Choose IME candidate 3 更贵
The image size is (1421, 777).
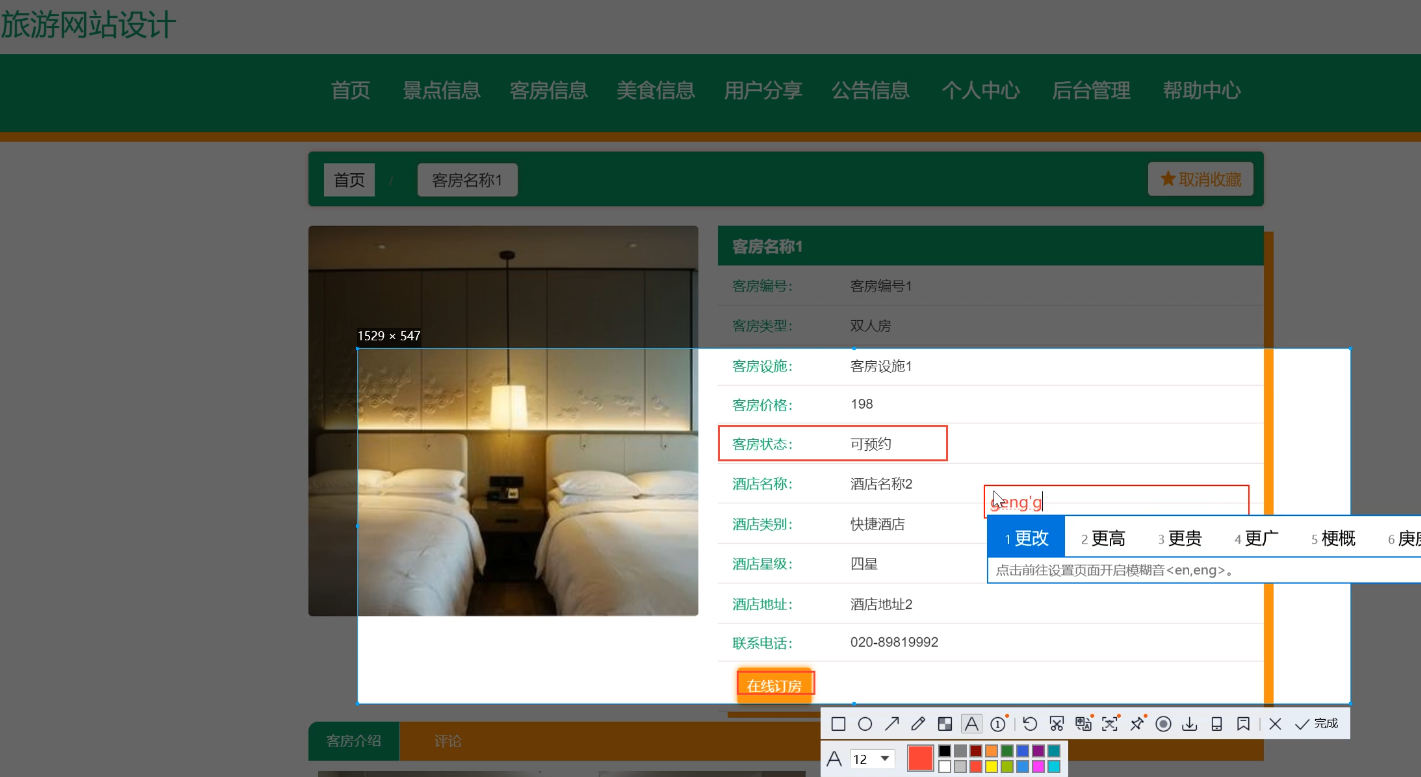[x=1180, y=538]
